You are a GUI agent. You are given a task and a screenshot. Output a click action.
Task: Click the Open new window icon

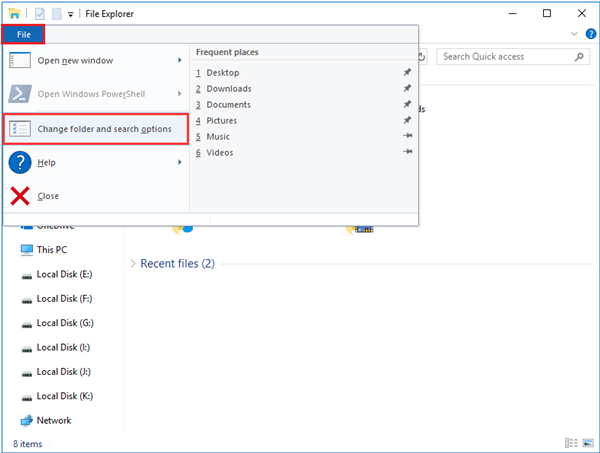[x=20, y=60]
